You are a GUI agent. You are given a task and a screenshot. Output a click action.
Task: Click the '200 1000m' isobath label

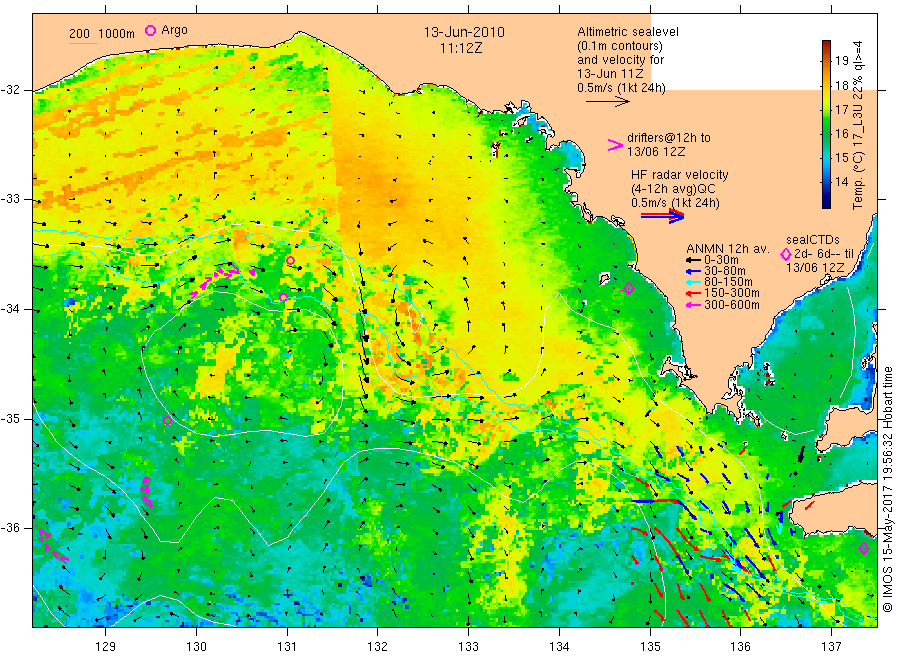pyautogui.click(x=102, y=34)
